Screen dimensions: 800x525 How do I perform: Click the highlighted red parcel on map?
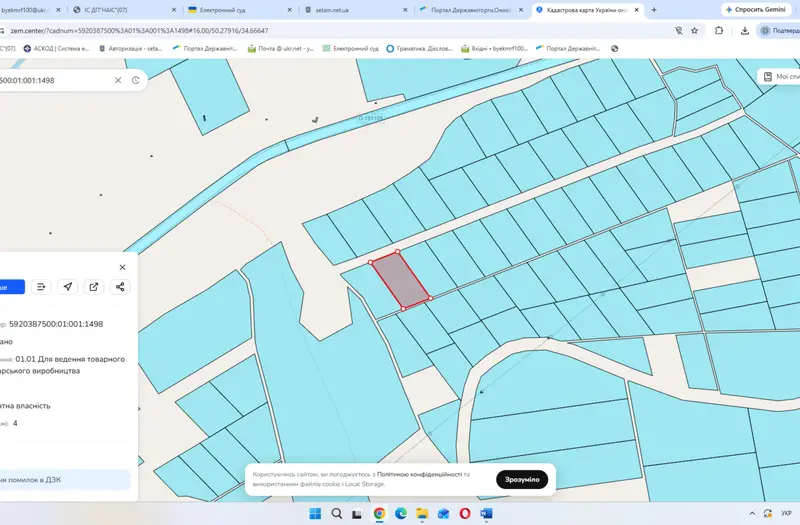[401, 280]
